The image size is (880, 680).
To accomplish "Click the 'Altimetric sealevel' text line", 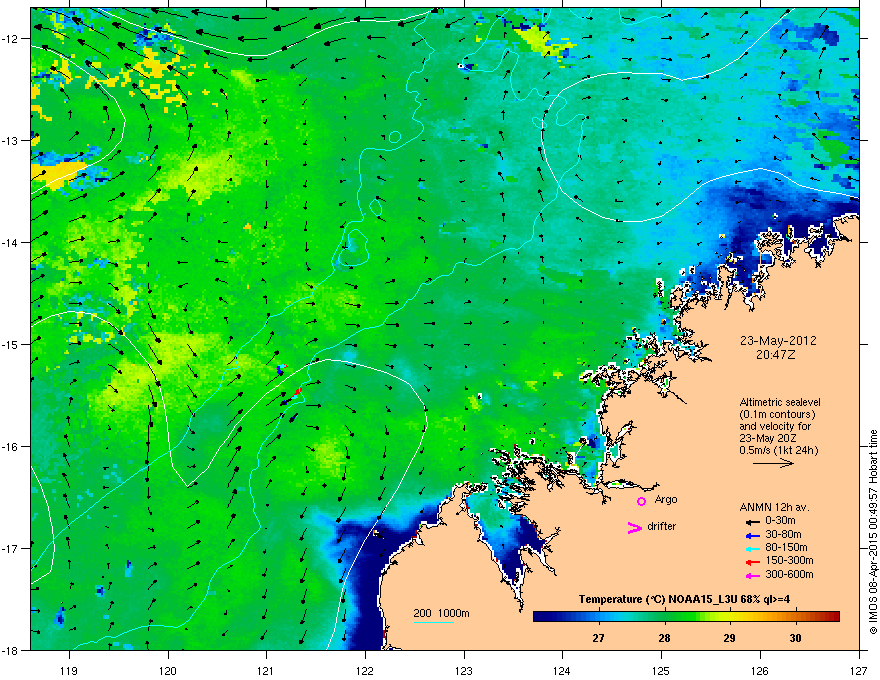I will [x=780, y=402].
